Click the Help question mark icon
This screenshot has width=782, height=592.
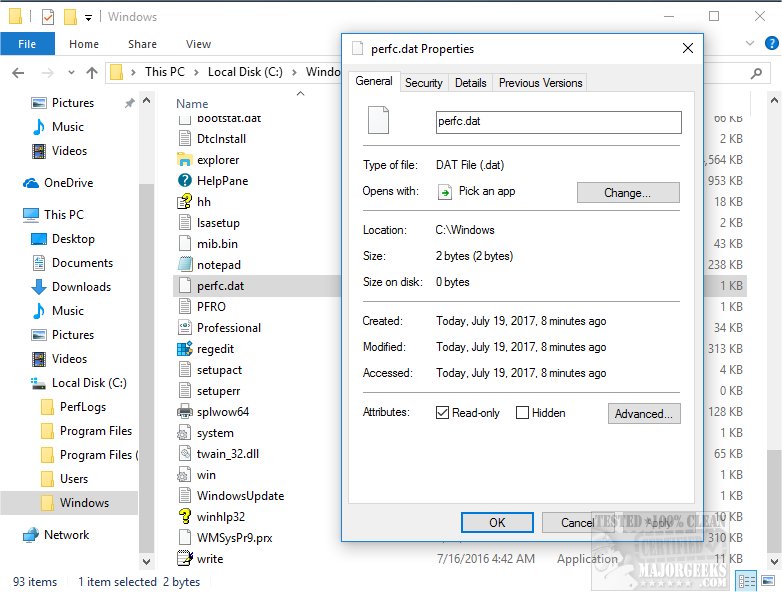(771, 43)
